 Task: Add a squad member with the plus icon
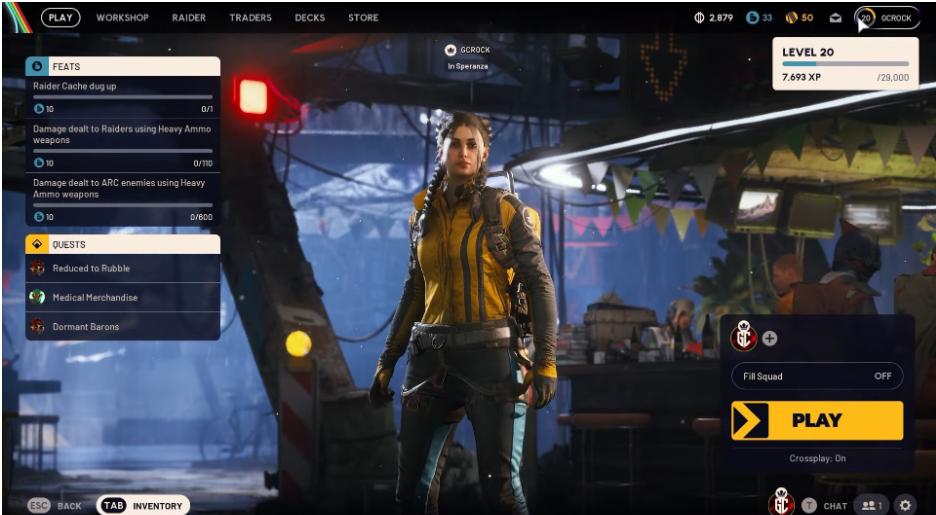[769, 338]
